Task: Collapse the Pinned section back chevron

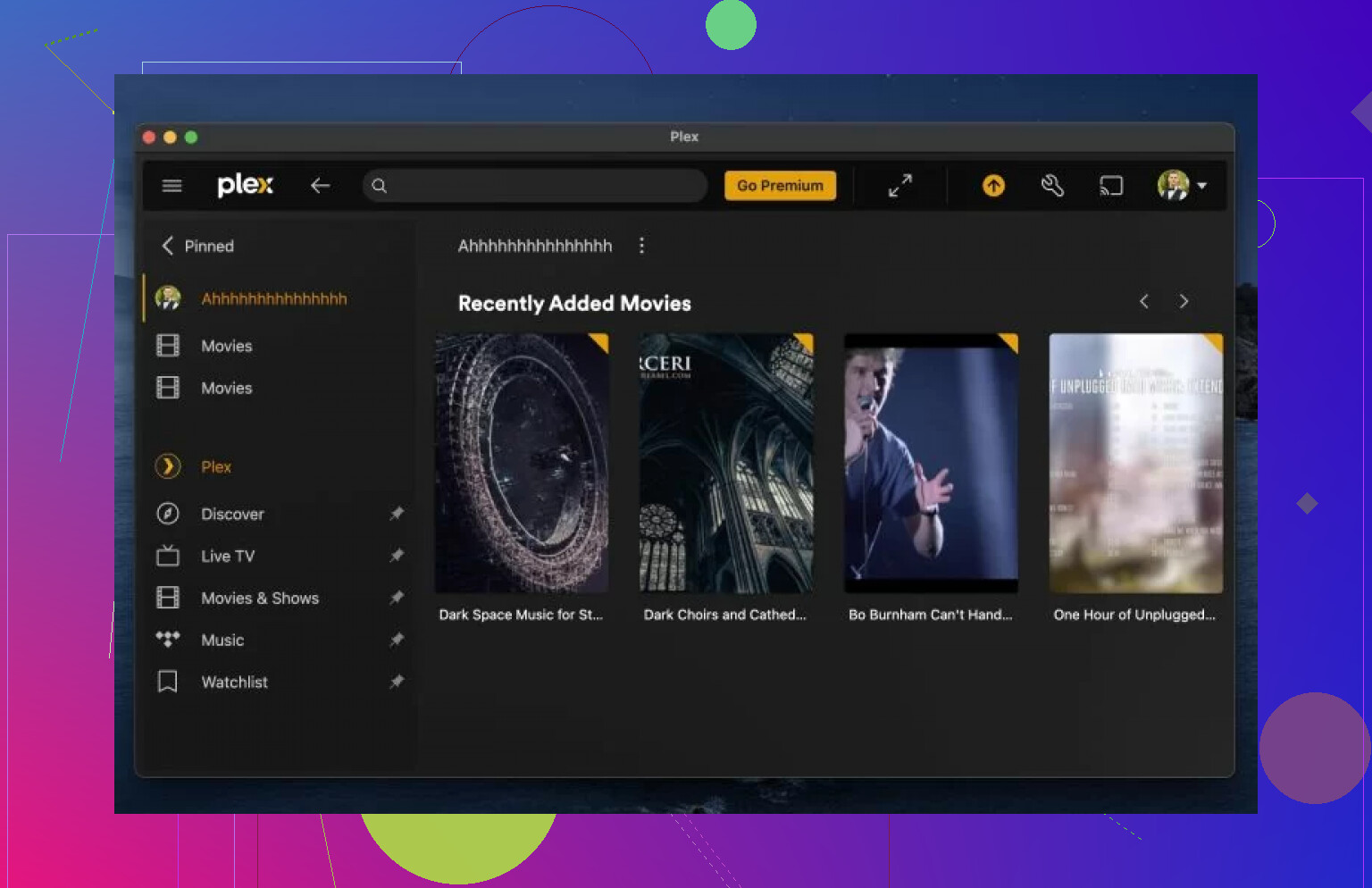Action: tap(167, 246)
